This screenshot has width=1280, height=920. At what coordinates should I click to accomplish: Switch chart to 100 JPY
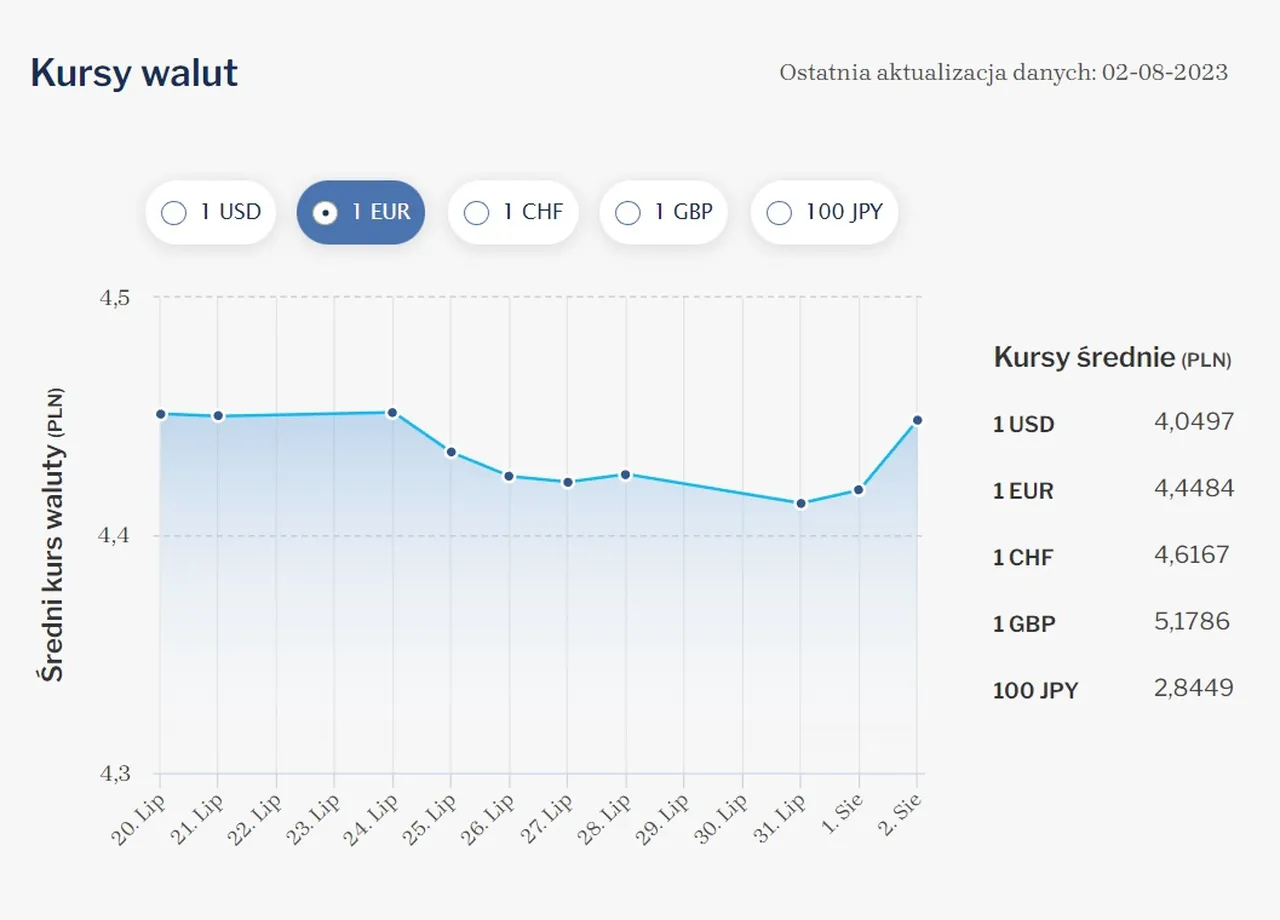pyautogui.click(x=824, y=212)
